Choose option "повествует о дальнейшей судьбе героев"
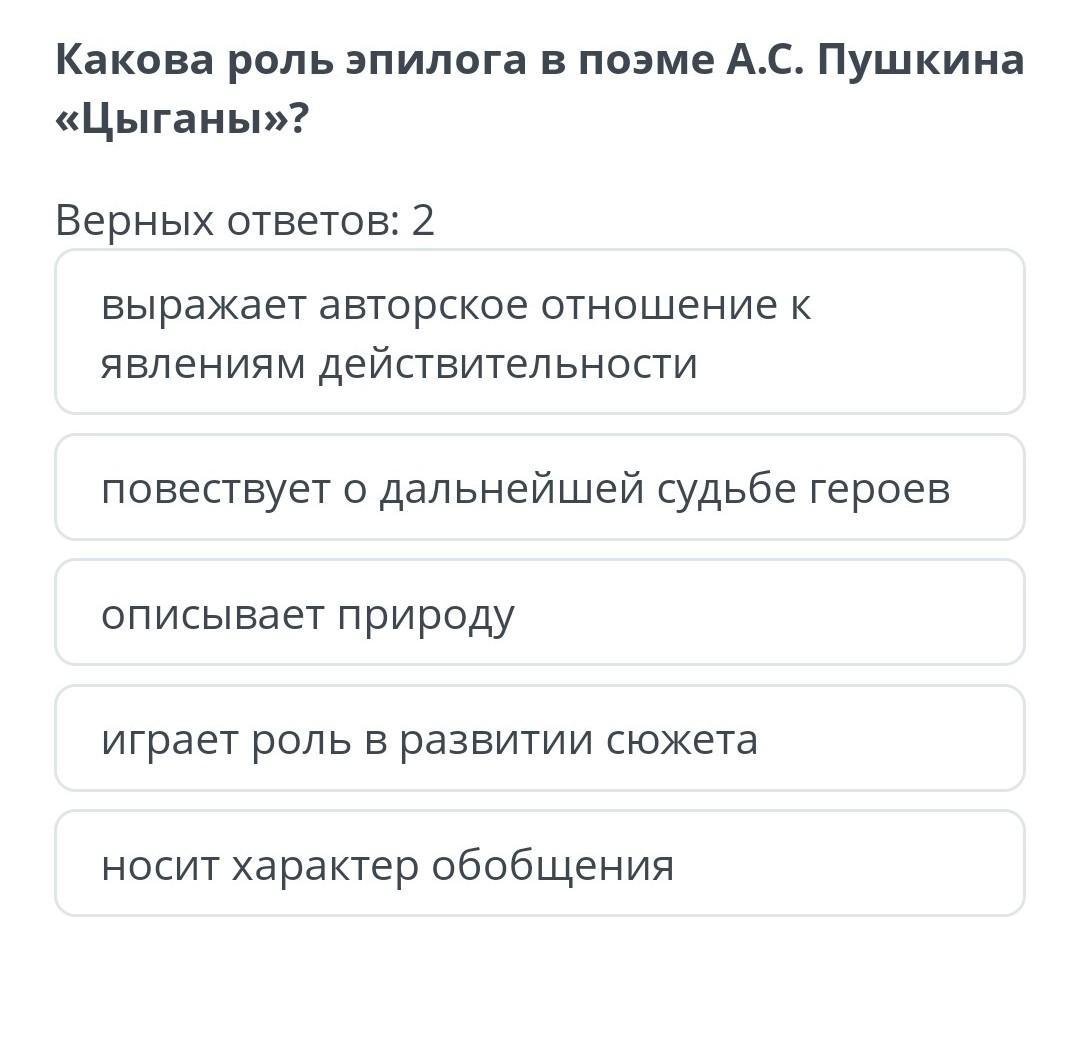 tap(540, 488)
